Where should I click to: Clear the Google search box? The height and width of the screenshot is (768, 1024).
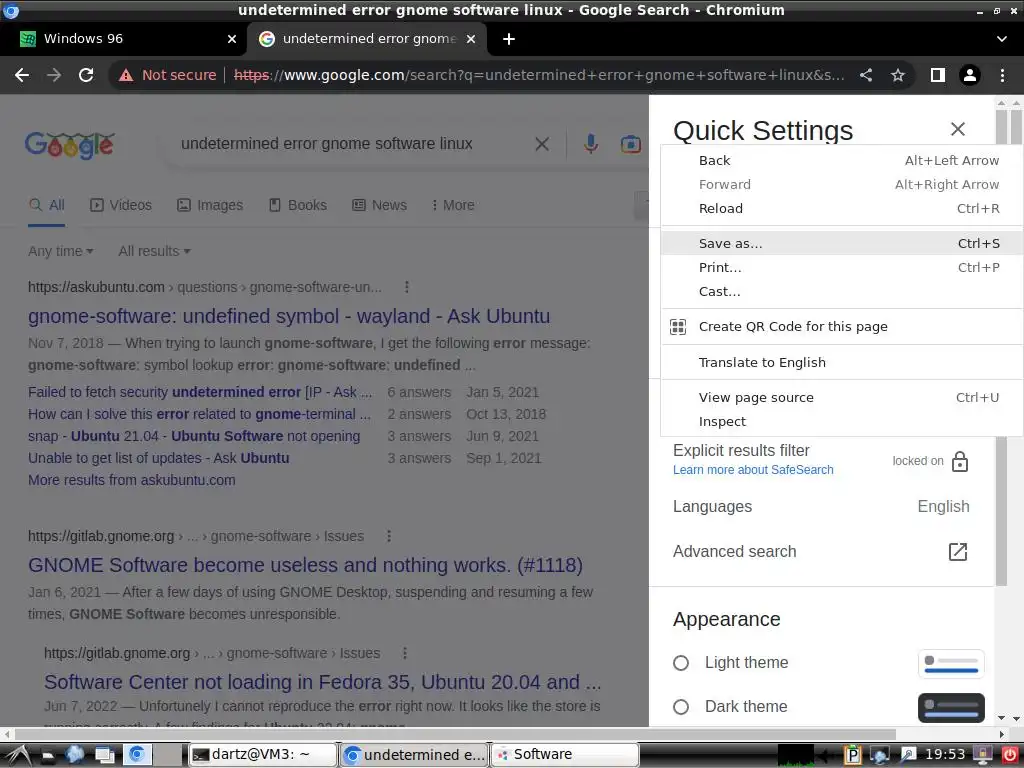(x=542, y=144)
